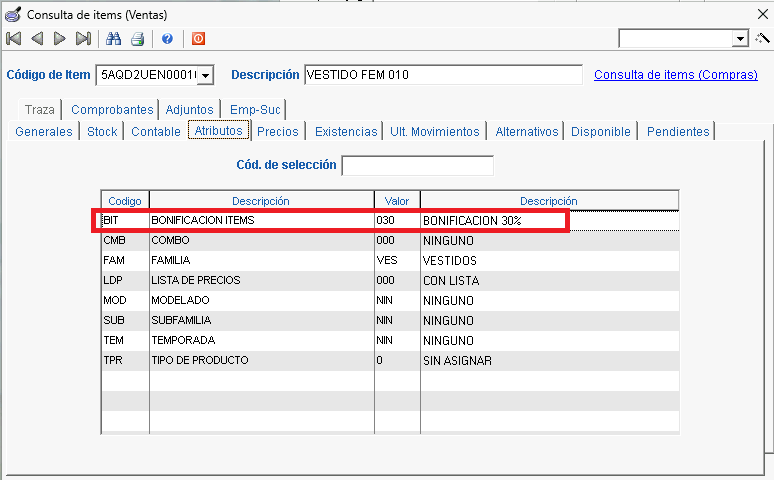Open the top-right toolbar dropdown arrow

[x=741, y=39]
